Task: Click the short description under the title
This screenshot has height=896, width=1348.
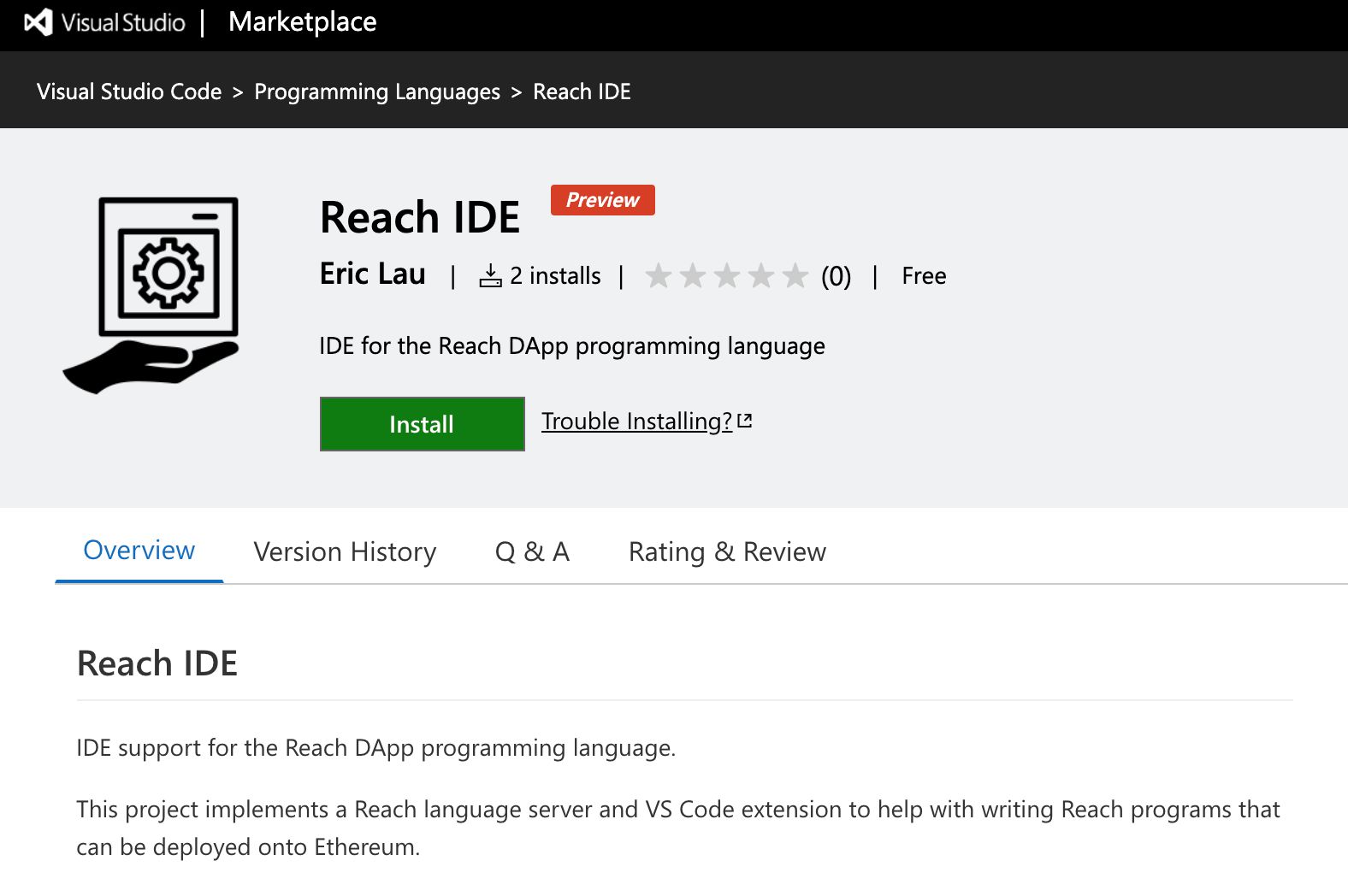Action: 572,346
